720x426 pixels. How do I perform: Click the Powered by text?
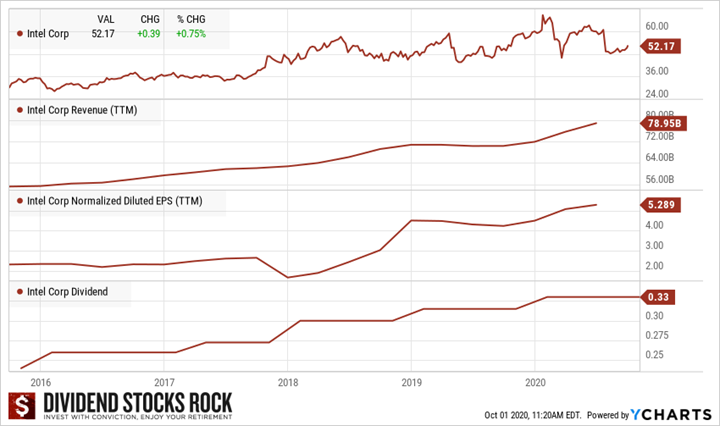pos(608,415)
